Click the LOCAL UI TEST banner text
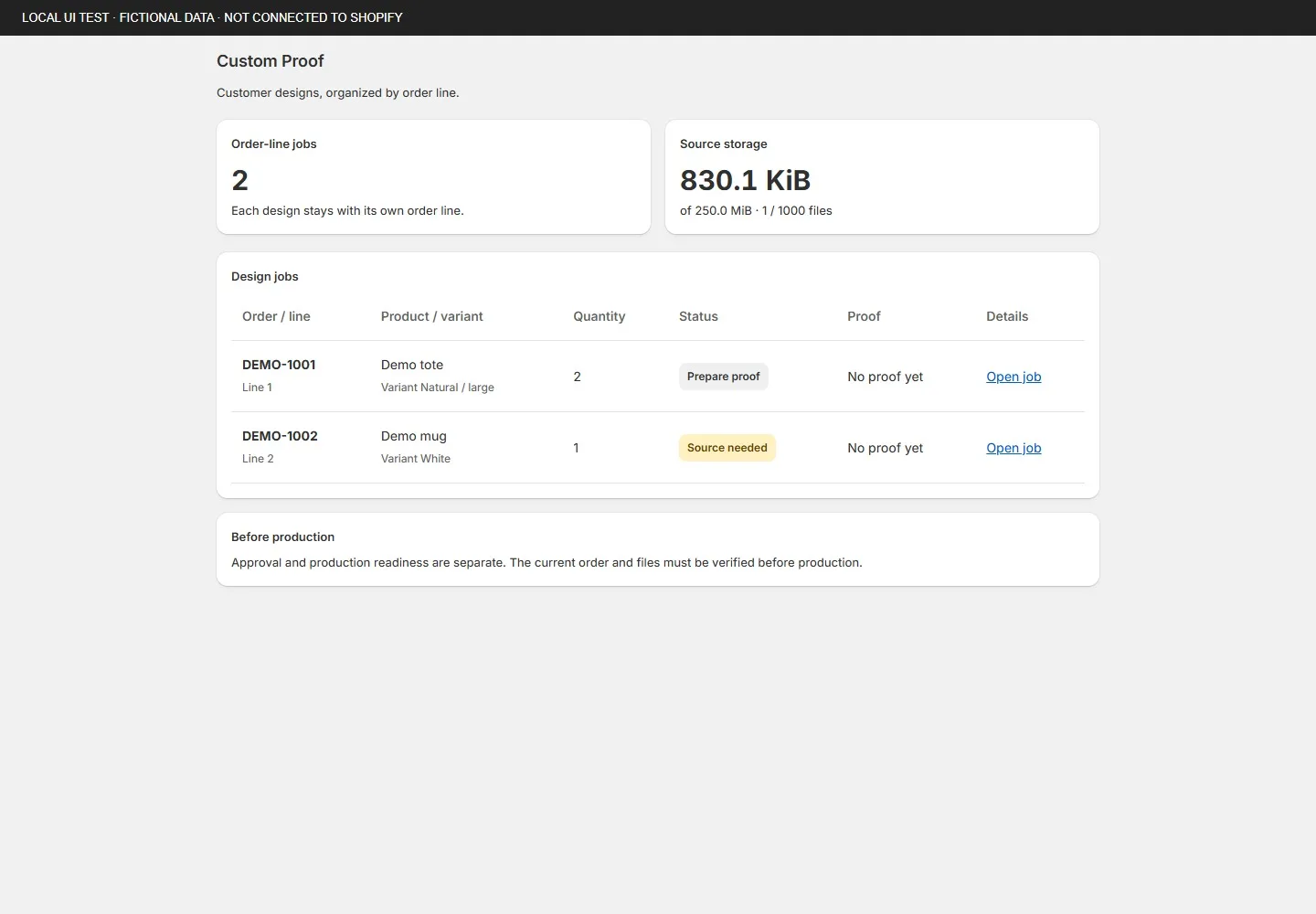This screenshot has width=1316, height=914. [x=212, y=17]
